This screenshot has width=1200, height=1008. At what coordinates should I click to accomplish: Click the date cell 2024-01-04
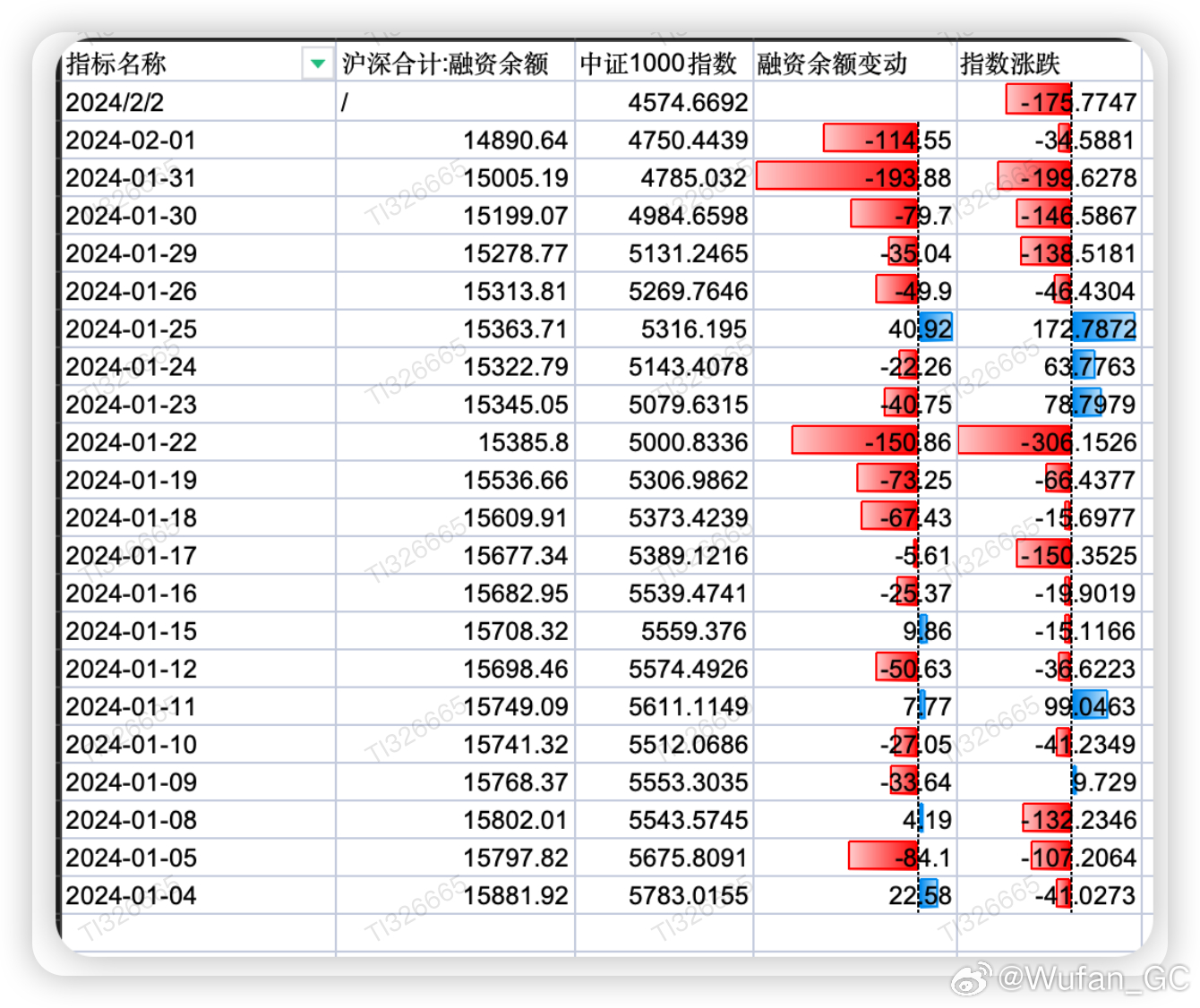click(x=200, y=895)
